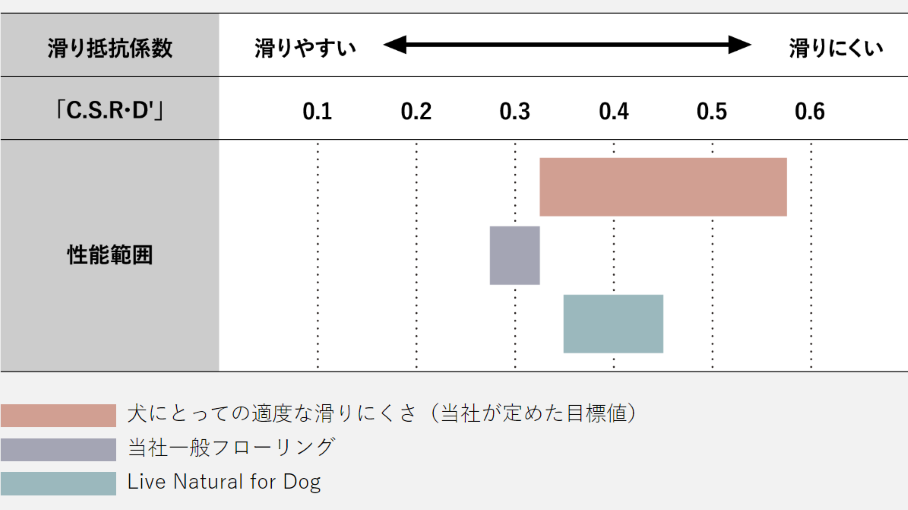Click the double-headed arrow in header

tap(567, 45)
